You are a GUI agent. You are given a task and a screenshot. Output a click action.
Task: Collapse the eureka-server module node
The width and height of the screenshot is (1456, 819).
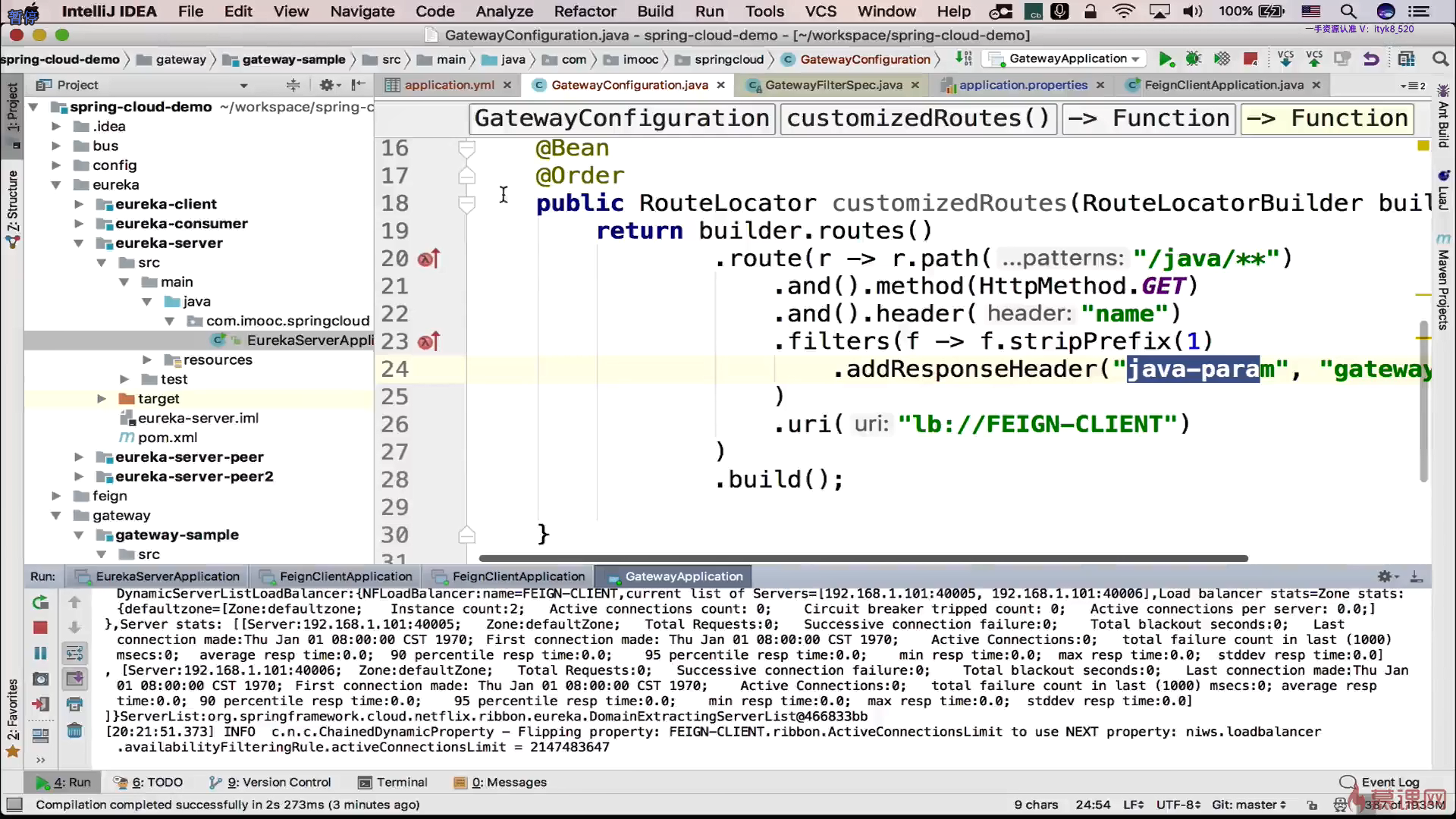point(78,243)
